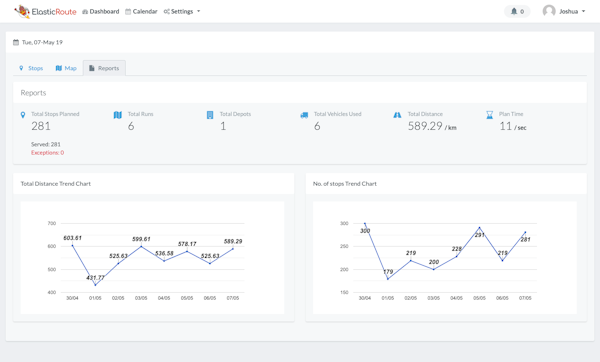Go to the Dashboard menu item

101,11
